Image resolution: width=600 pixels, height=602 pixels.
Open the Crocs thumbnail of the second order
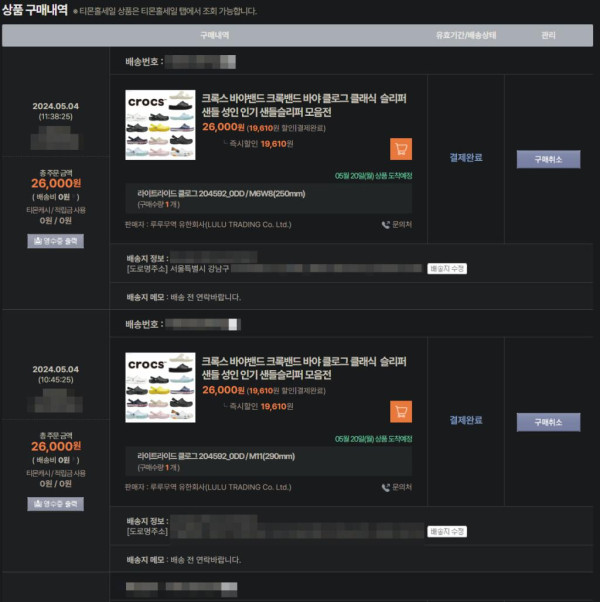[x=160, y=388]
